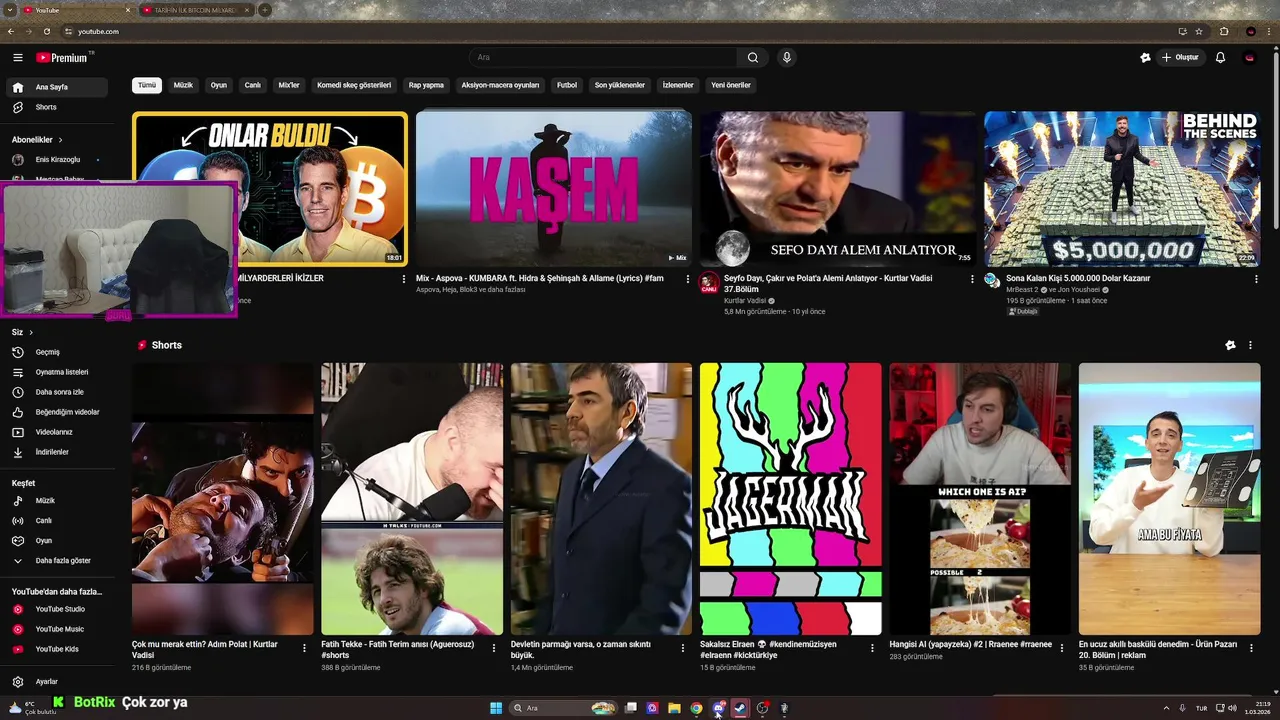1280x720 pixels.
Task: Open Beğendiğim videolar list
Action: (x=56, y=412)
